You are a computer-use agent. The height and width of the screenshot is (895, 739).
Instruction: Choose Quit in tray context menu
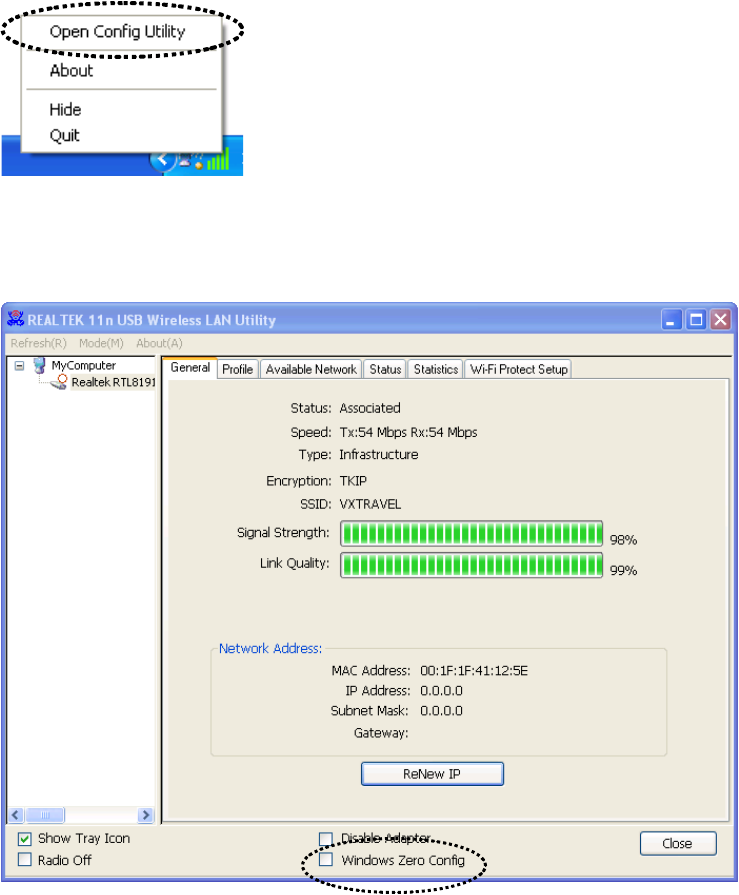(64, 135)
